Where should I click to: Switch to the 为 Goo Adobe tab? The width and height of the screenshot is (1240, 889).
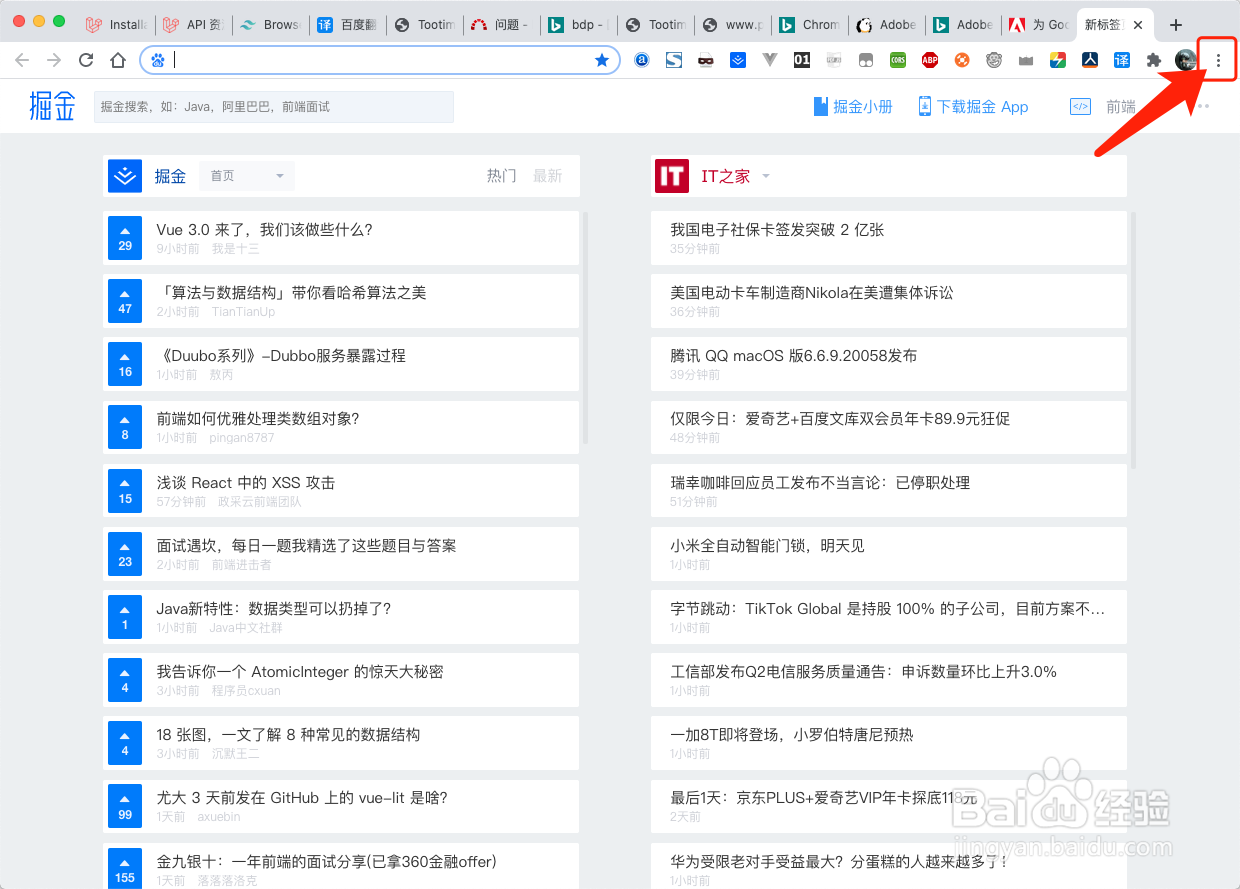point(1040,25)
